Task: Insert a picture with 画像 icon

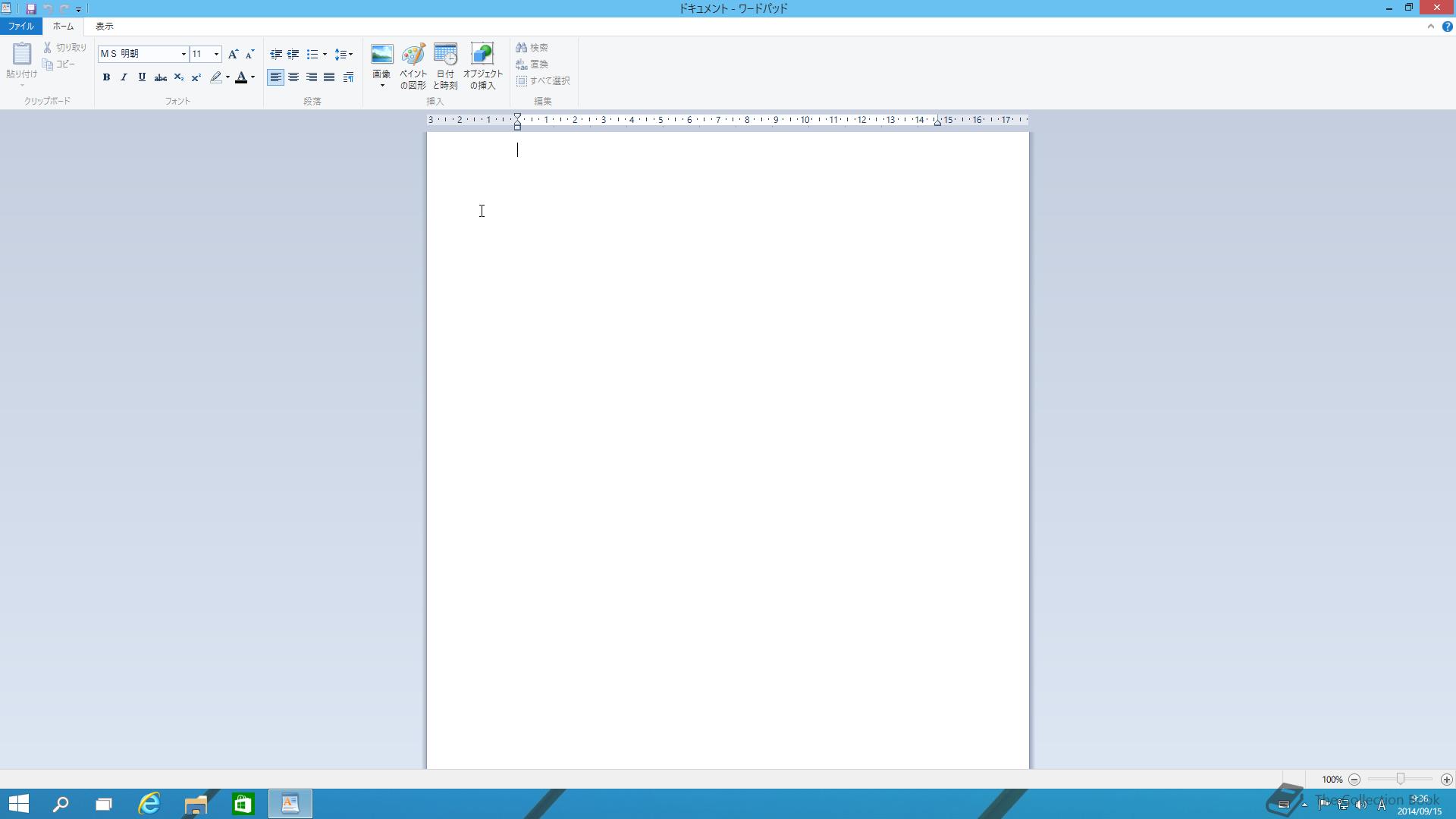Action: click(x=381, y=55)
